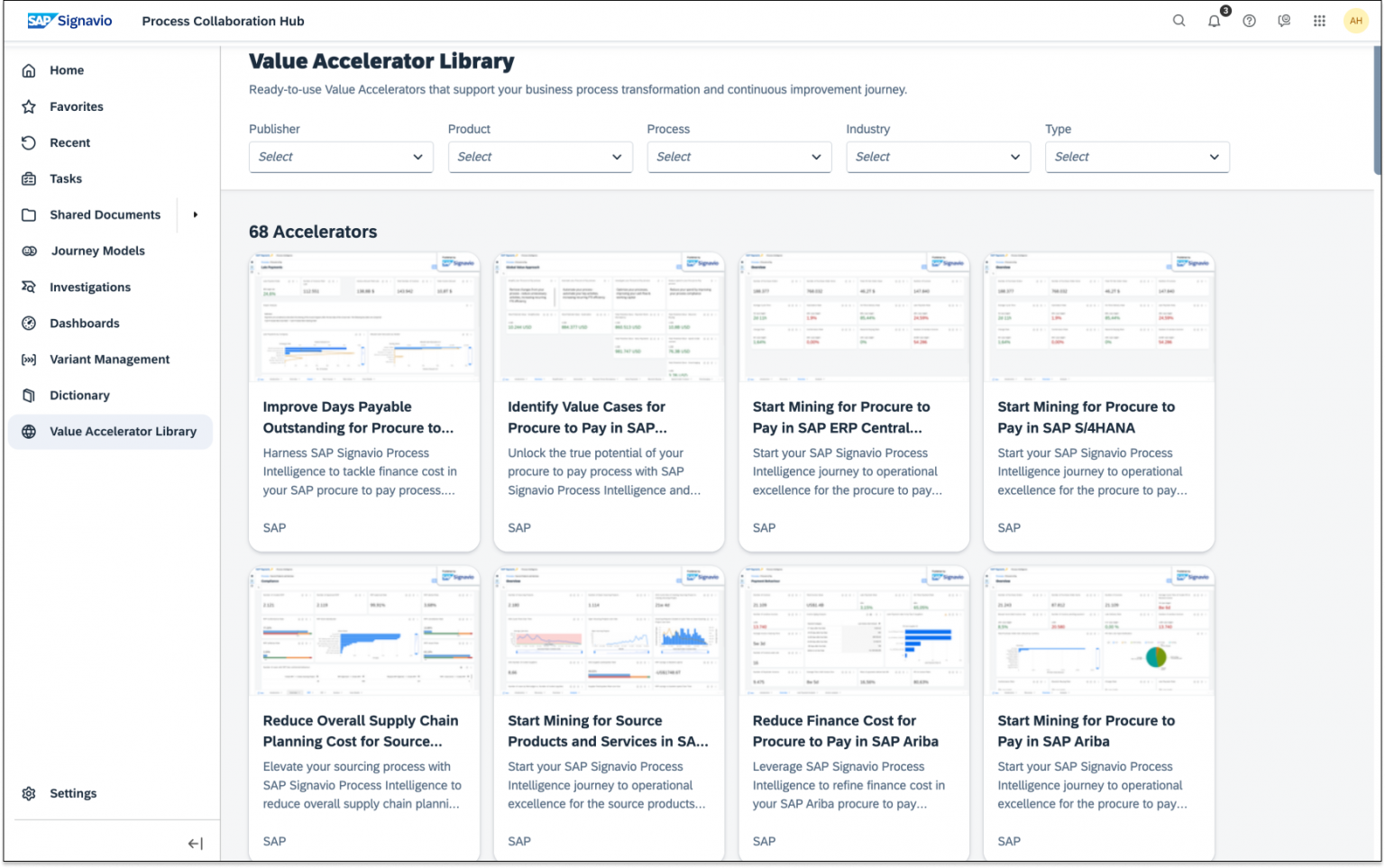1385x868 pixels.
Task: Open the notifications bell icon
Action: (1214, 21)
